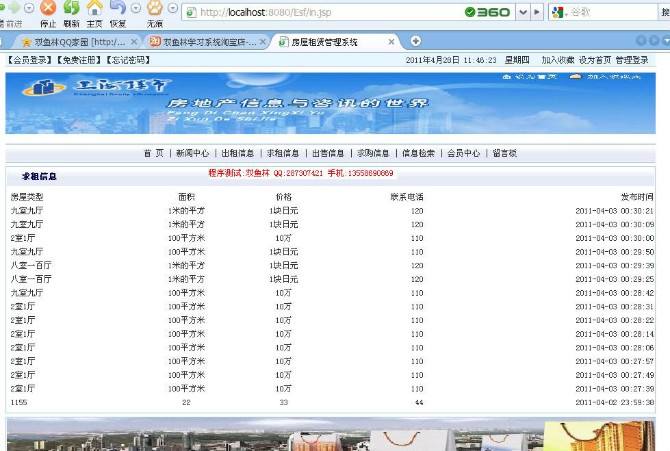Open the dropdown arrow beside the restore icon
Viewport: 670px width, 451px height.
135,8
